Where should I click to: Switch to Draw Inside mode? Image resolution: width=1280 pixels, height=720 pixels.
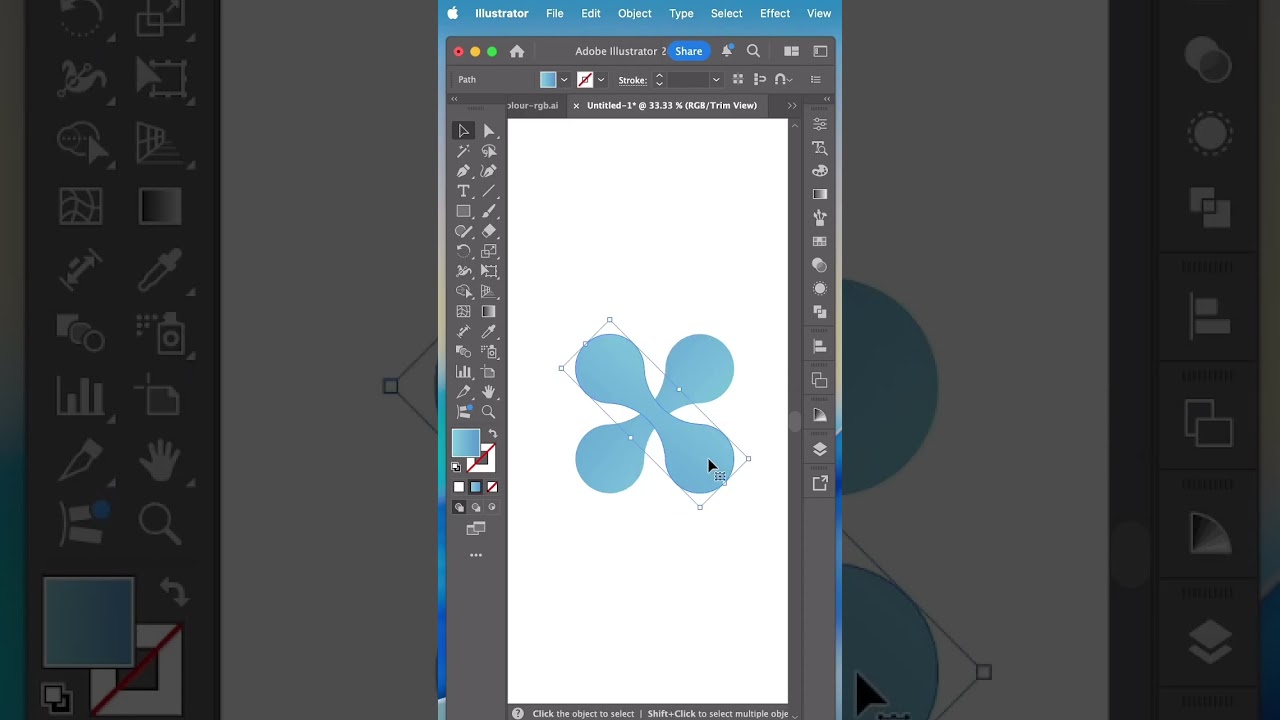point(492,507)
